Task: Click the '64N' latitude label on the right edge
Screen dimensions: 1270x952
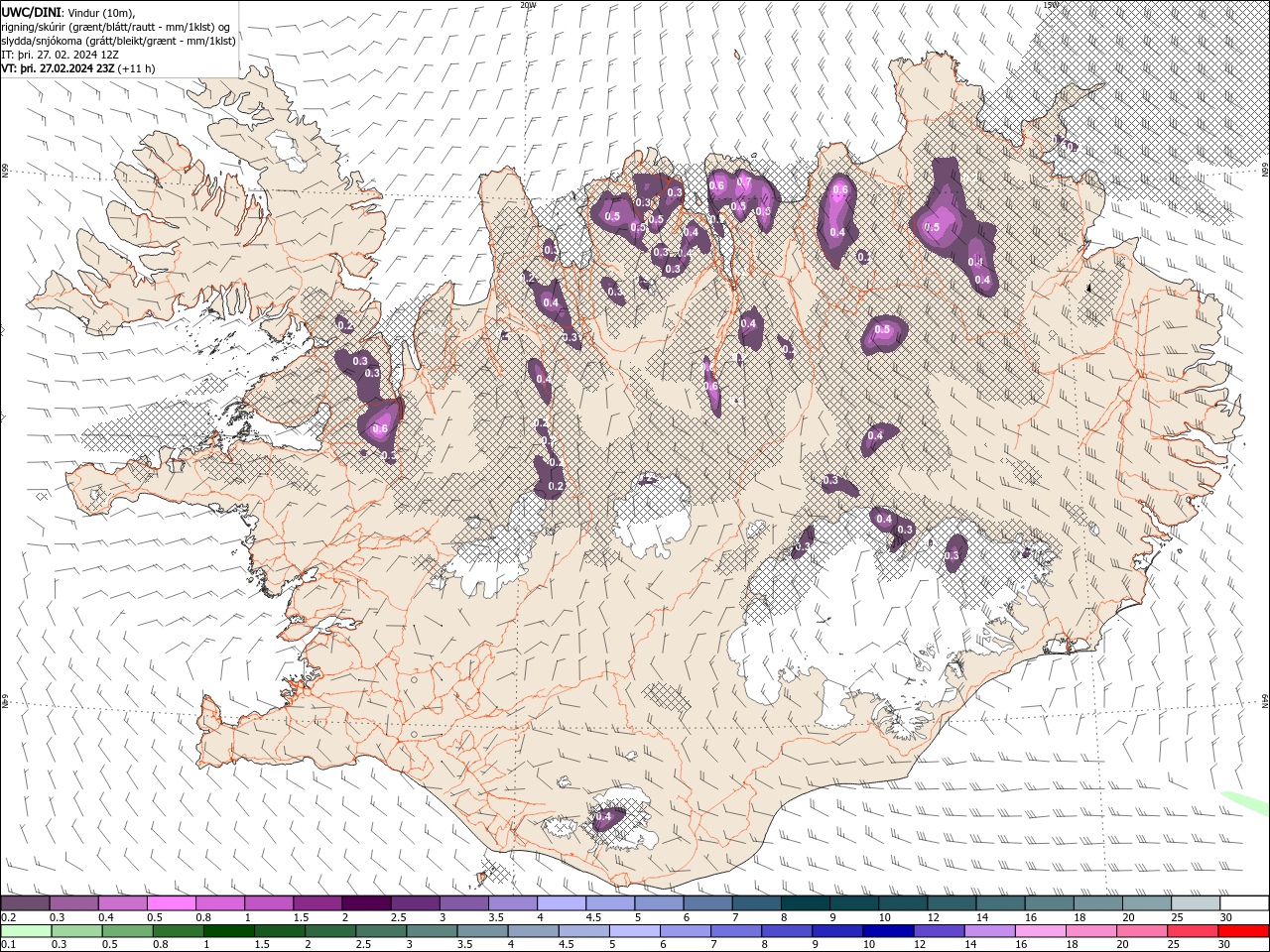Action: [x=1265, y=700]
